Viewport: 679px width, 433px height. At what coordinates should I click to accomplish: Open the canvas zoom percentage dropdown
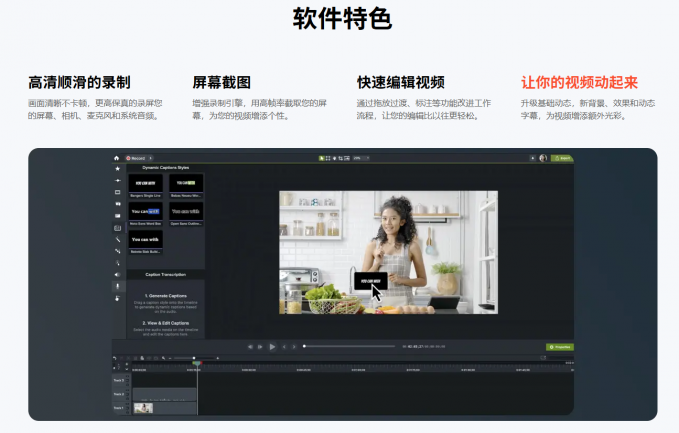point(361,158)
